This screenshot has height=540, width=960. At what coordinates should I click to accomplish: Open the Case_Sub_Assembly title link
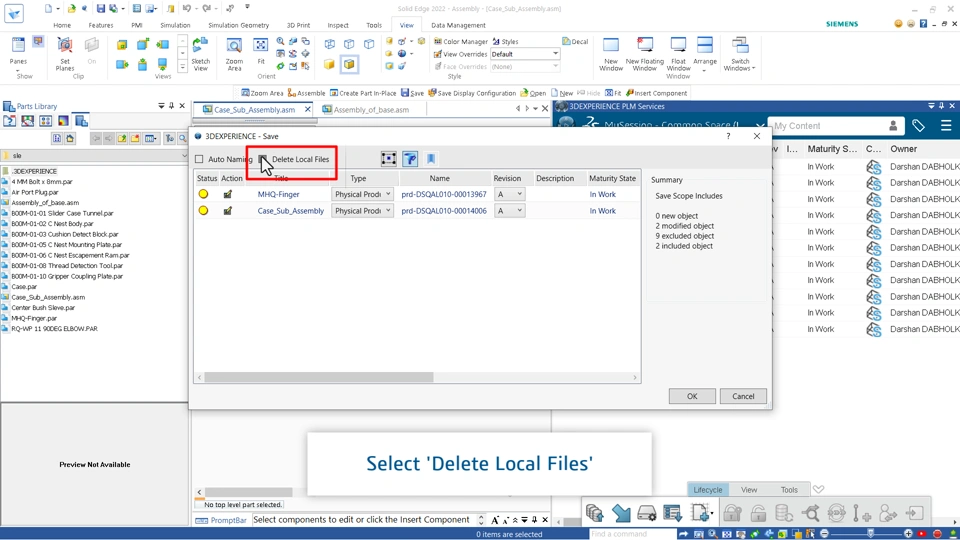(291, 211)
